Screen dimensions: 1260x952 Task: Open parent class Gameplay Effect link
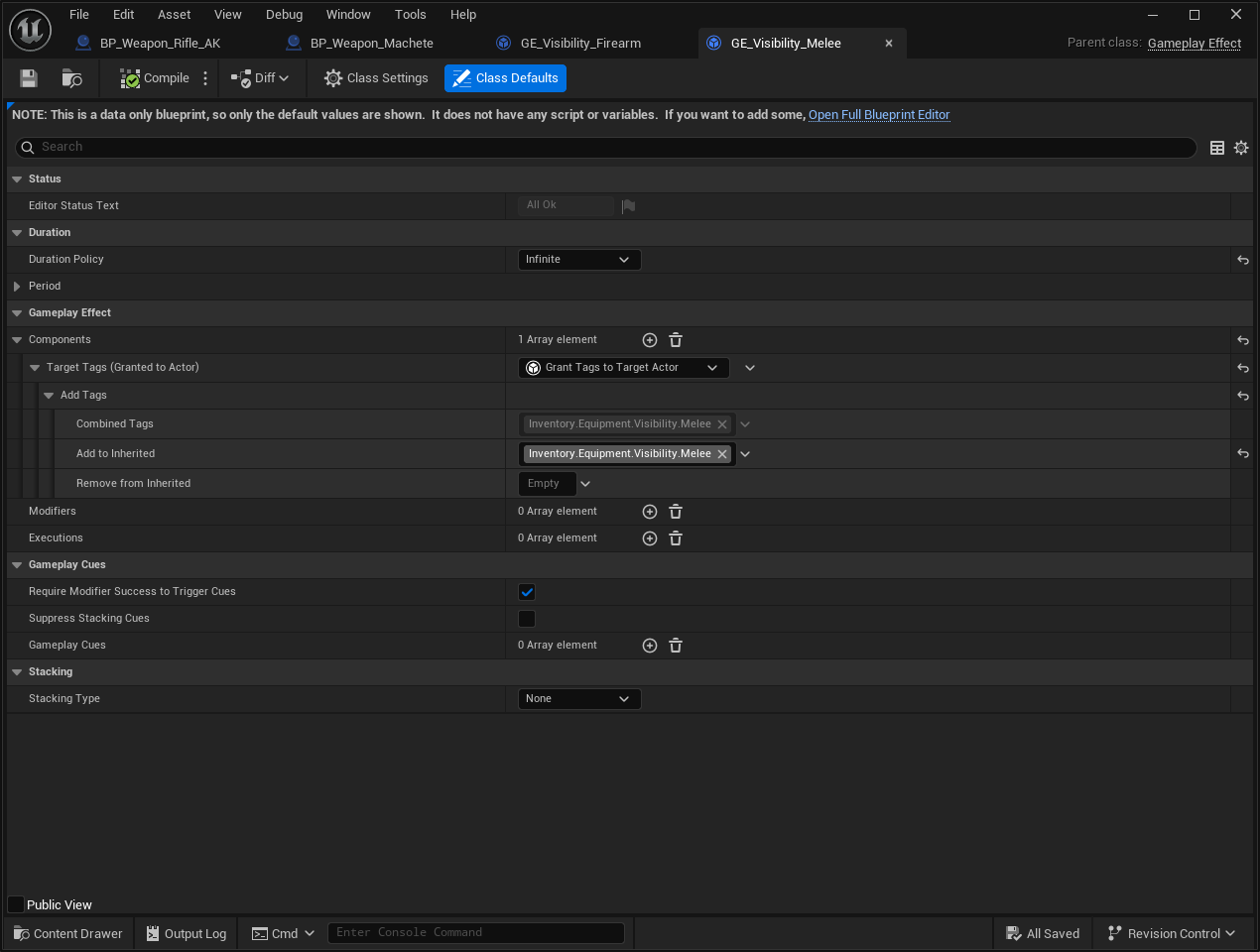coord(1194,43)
